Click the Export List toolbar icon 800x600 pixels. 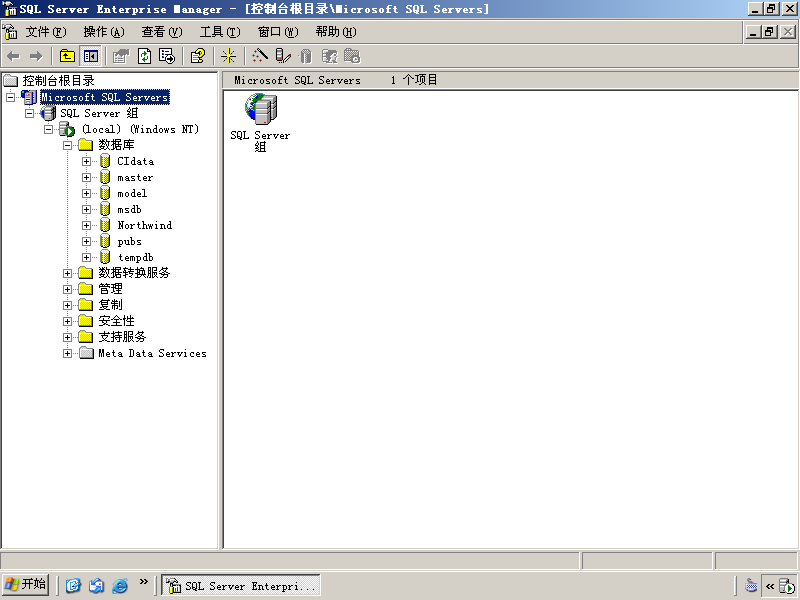point(167,56)
